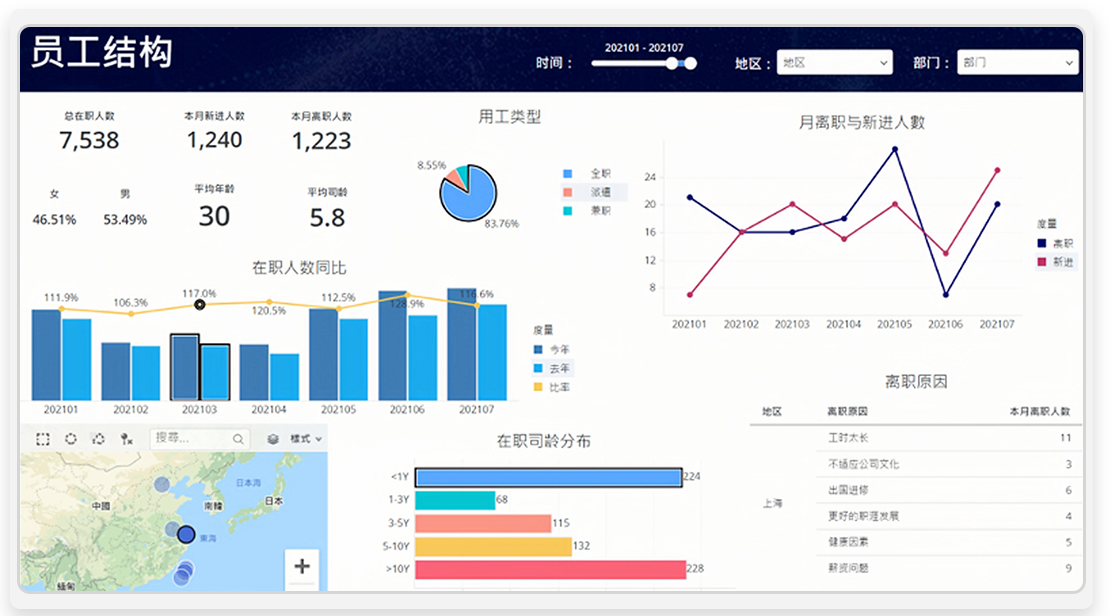Click highlighted dark blue bubble near 東海
1111x616 pixels.
(x=186, y=534)
